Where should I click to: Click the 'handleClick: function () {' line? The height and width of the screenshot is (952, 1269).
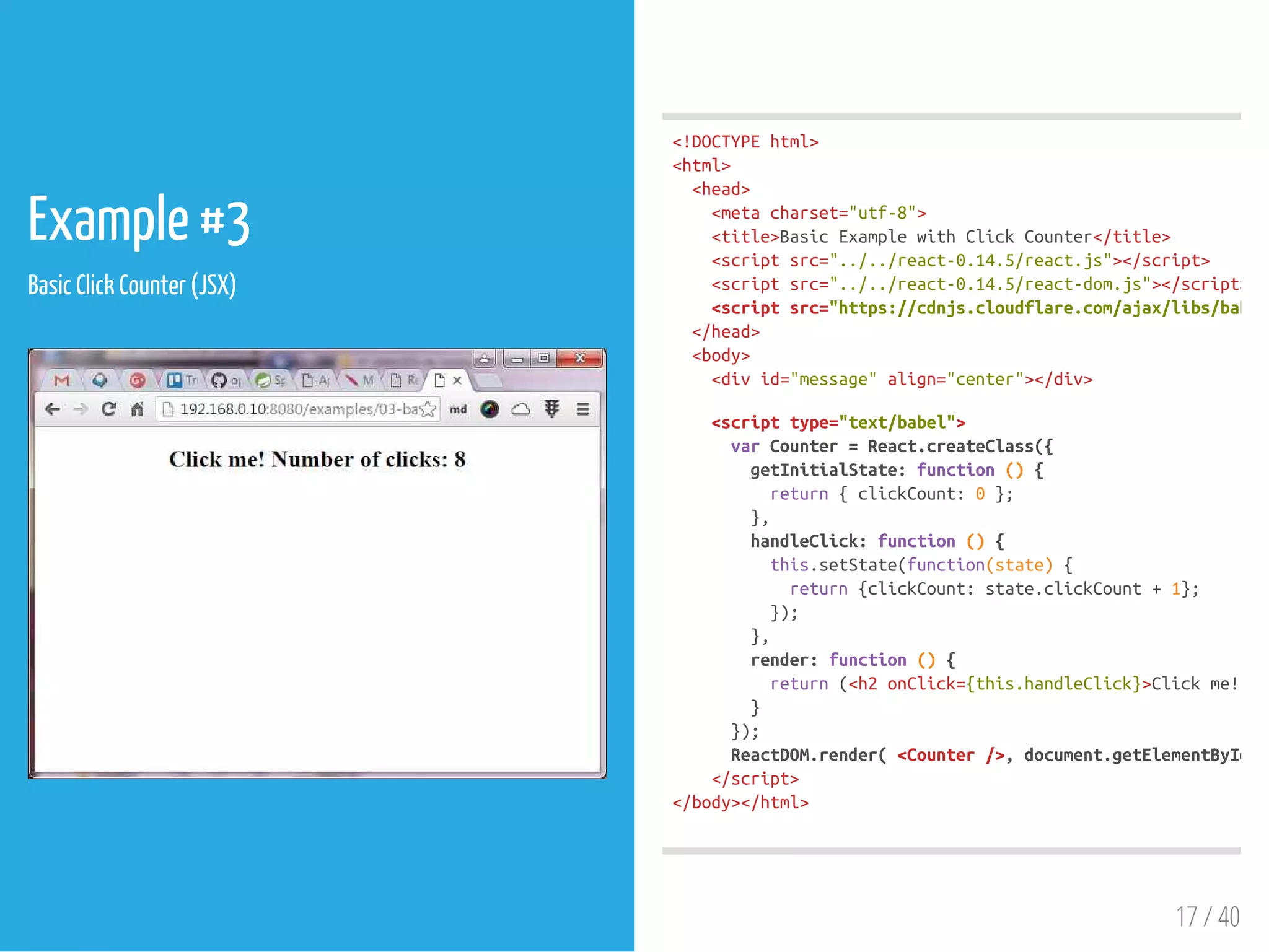click(x=877, y=541)
